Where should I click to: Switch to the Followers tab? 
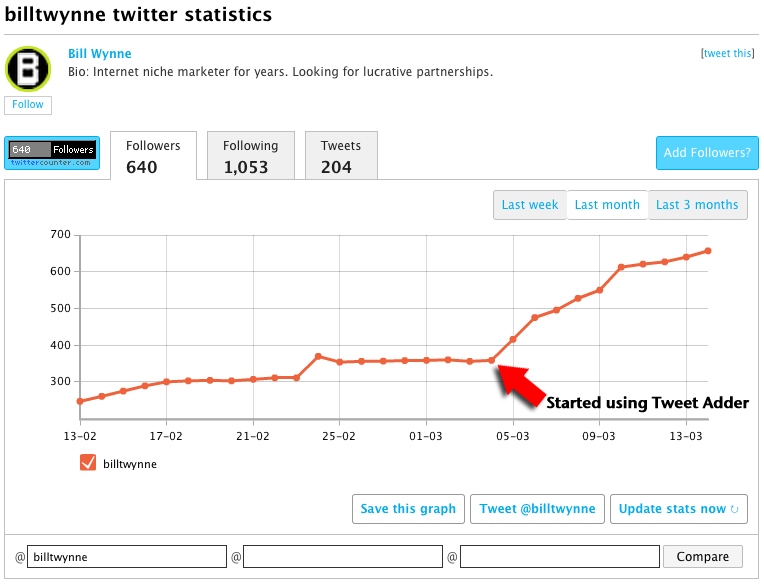pyautogui.click(x=153, y=156)
